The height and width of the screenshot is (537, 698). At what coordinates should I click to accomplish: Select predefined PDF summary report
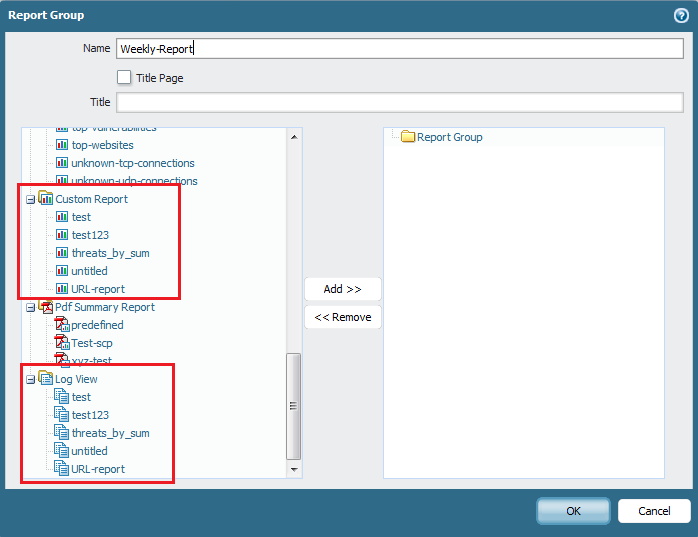(97, 325)
